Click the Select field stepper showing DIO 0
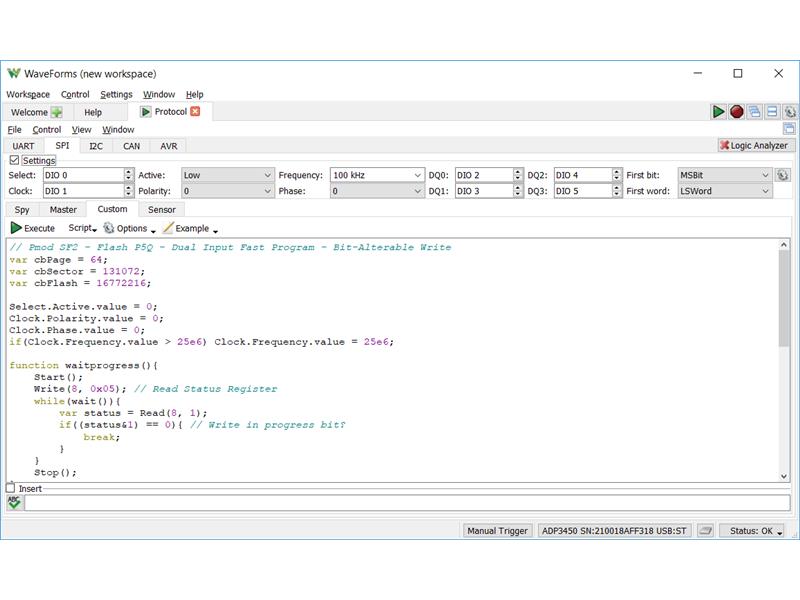Image resolution: width=800 pixels, height=600 pixels. (88, 175)
